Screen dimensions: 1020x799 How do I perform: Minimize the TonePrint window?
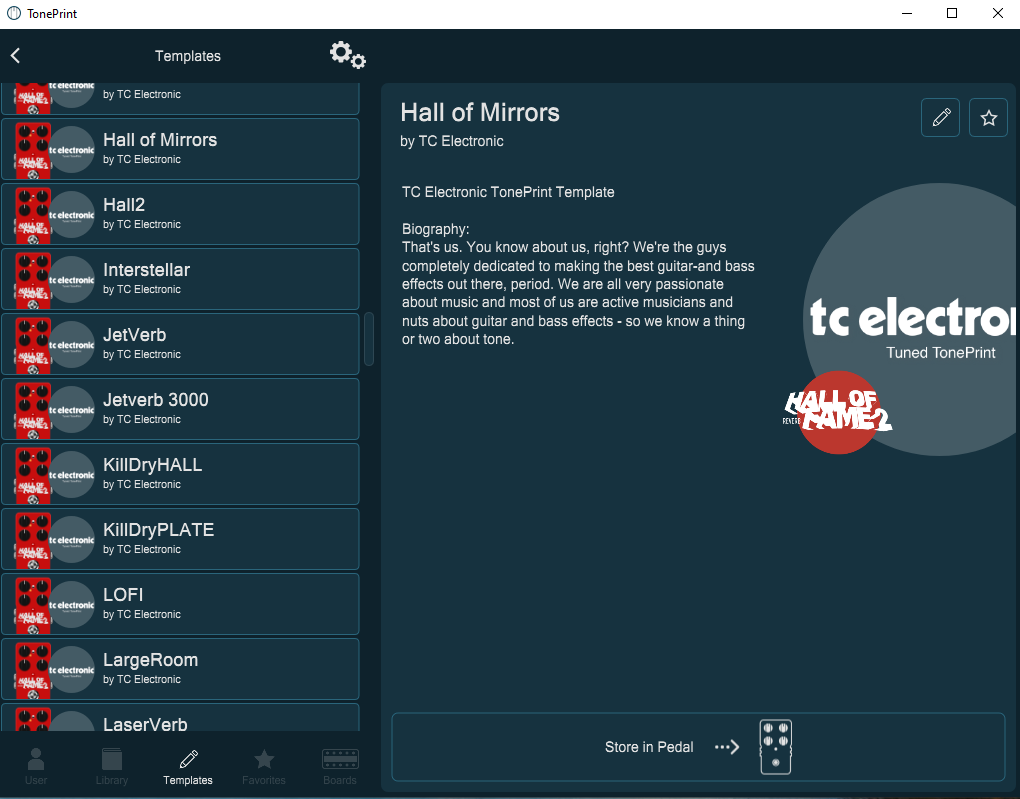[x=907, y=14]
